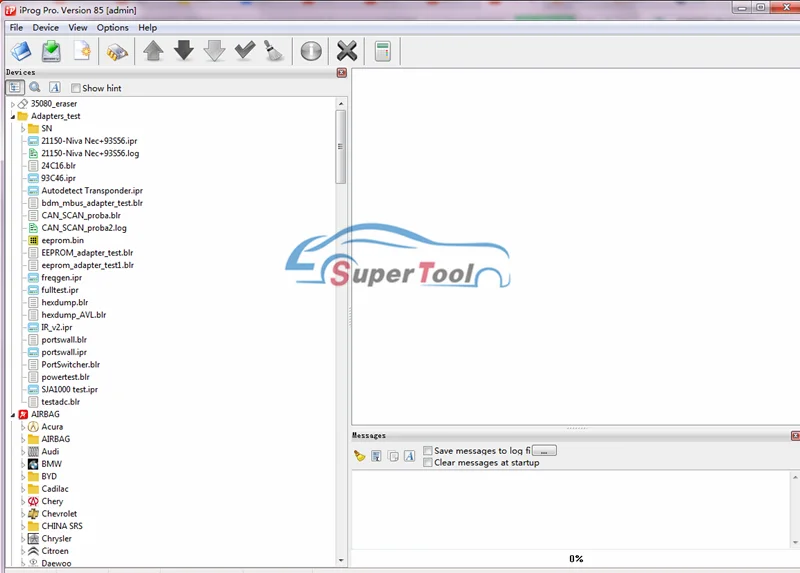Click the Devices tree scroll-up arrow
800x573 pixels.
click(x=341, y=104)
